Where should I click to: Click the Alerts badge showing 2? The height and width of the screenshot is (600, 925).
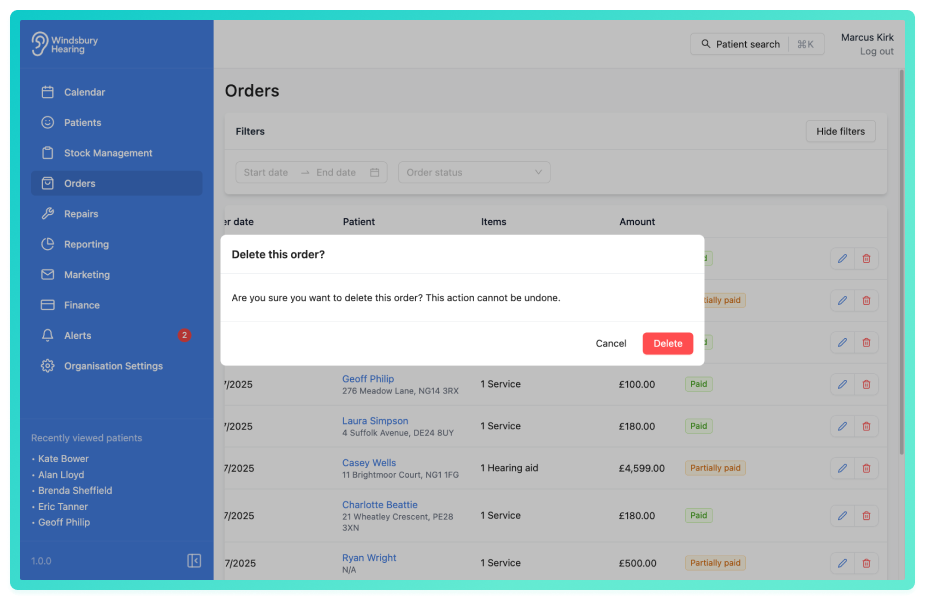(x=184, y=335)
